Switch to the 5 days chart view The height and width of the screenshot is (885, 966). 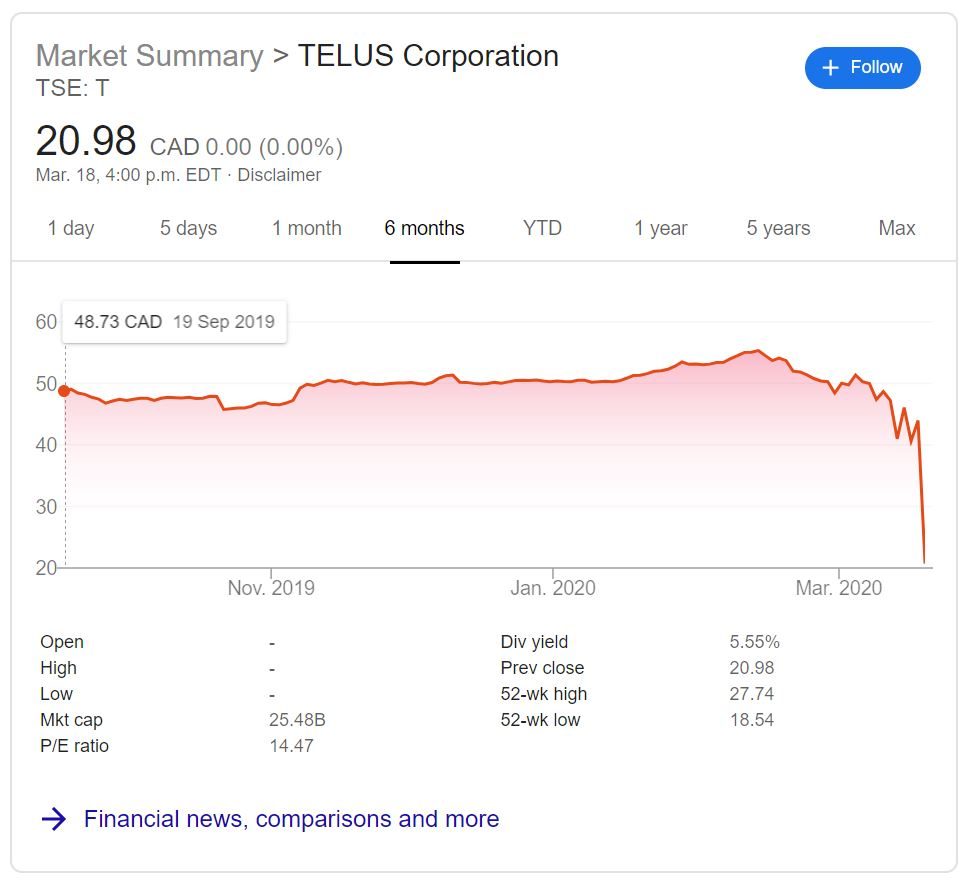coord(187,228)
